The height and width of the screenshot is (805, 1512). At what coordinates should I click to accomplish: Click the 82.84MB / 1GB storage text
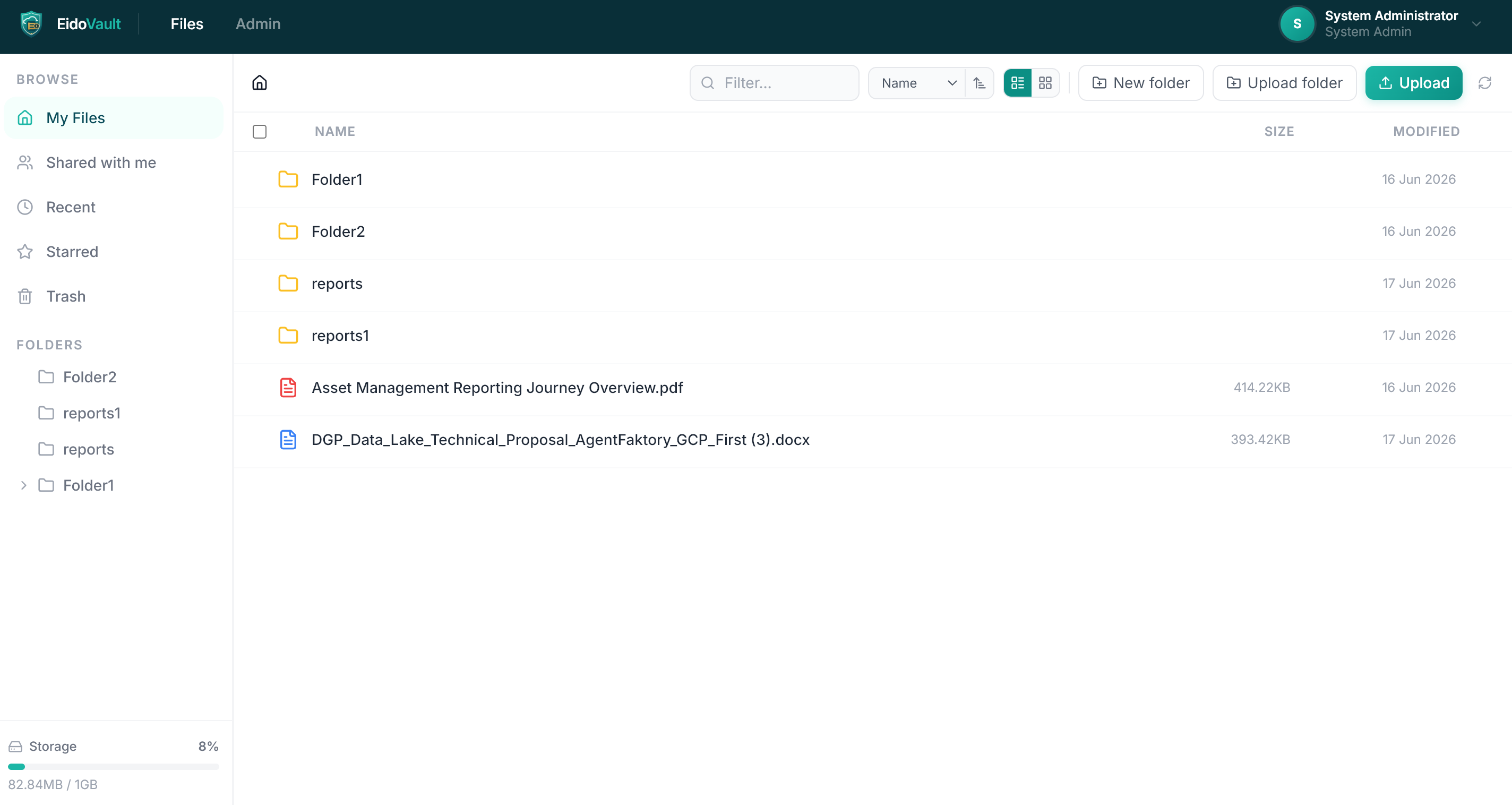tap(53, 784)
